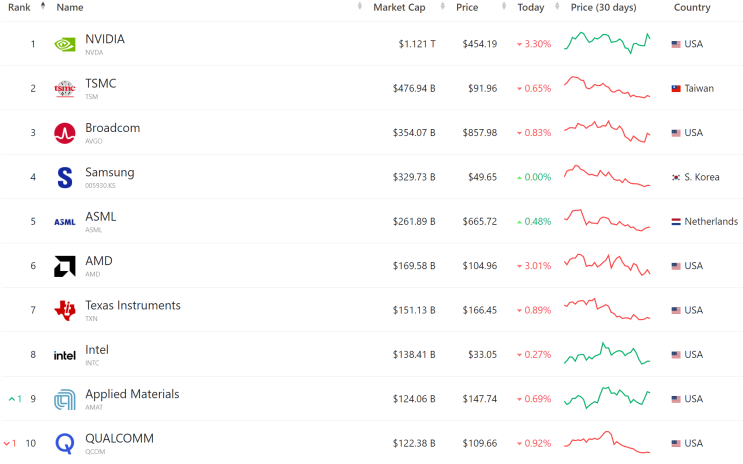Click the Intel logo icon
The width and height of the screenshot is (743, 464).
point(64,355)
